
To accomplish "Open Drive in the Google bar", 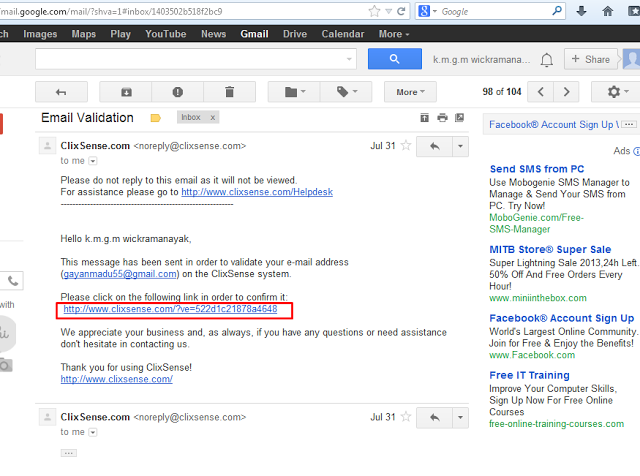I will click(x=295, y=34).
